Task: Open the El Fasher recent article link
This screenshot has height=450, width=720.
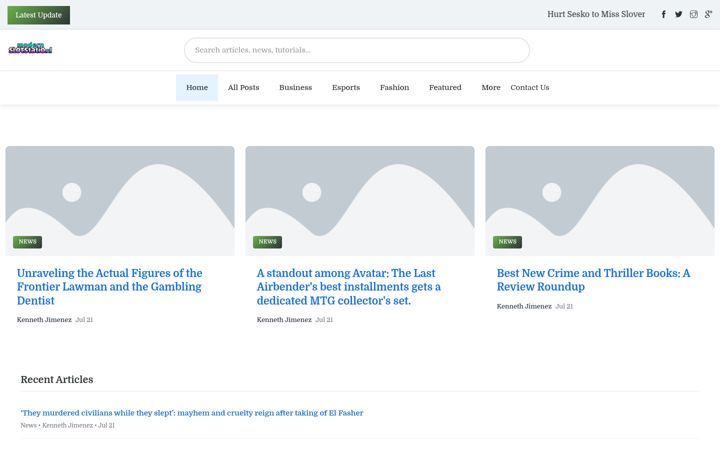Action: coord(191,413)
